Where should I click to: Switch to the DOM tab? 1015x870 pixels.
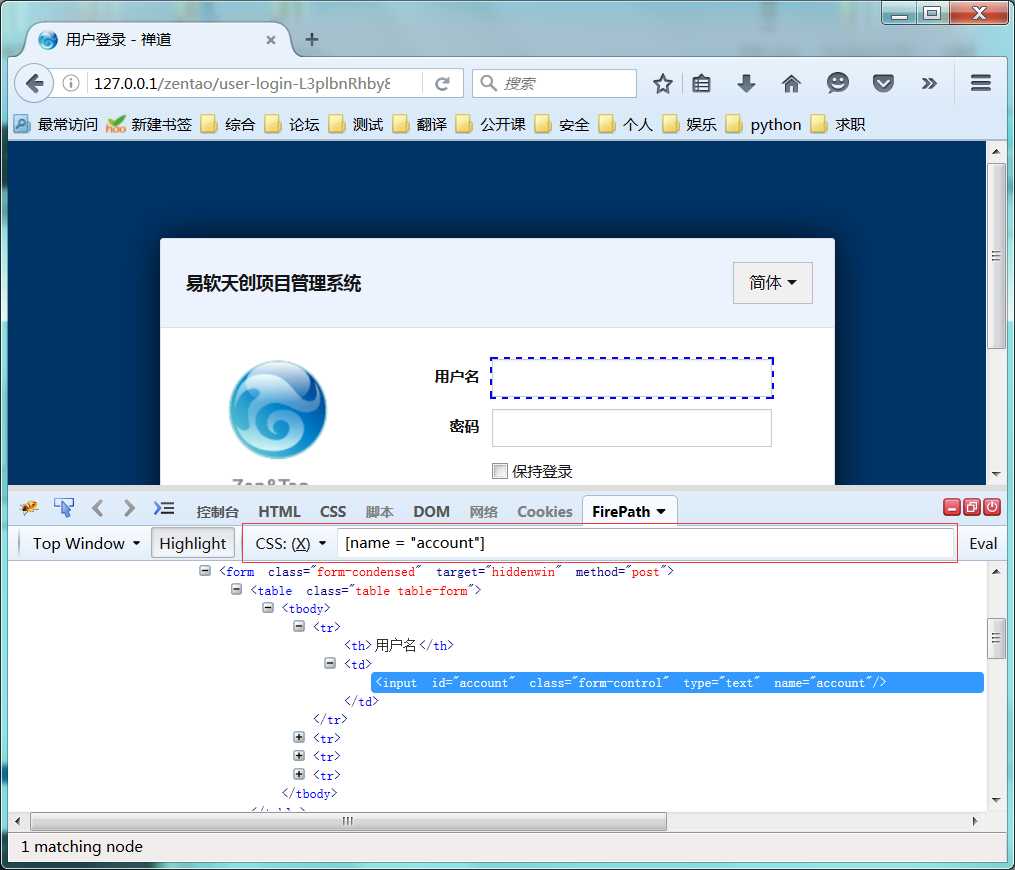[431, 511]
